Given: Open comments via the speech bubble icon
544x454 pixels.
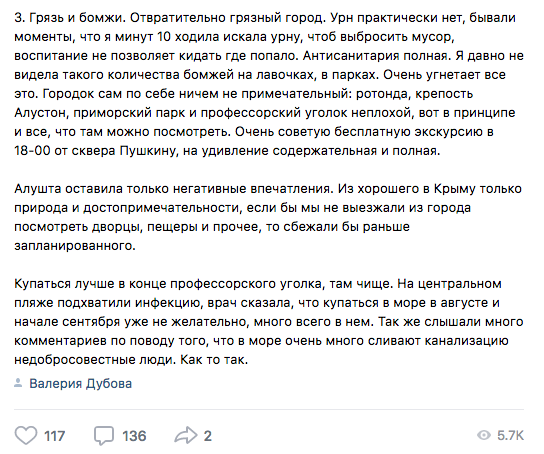Looking at the screenshot, I should (x=104, y=436).
